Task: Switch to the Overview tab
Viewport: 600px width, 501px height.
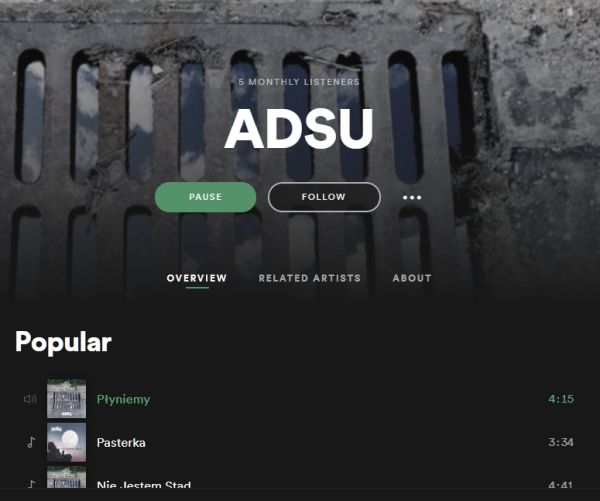Action: [197, 278]
